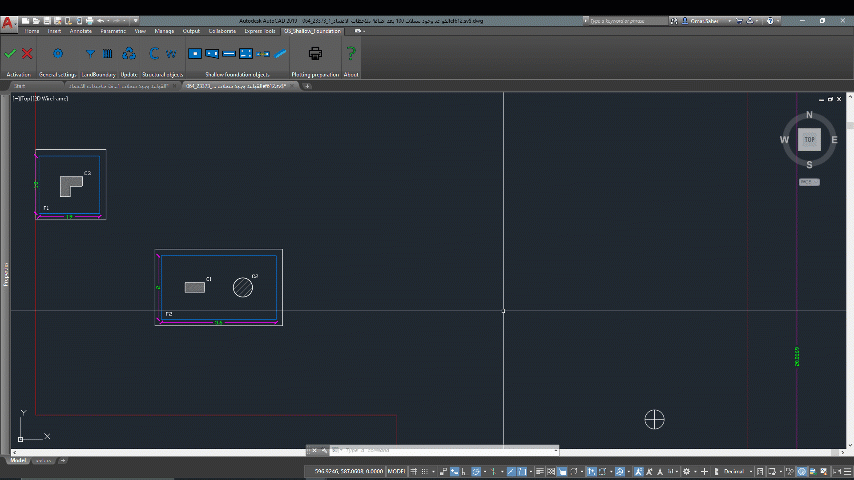Click the W-shaped Structural objects icon
Viewport: 854px width, 480px height.
[x=172, y=53]
